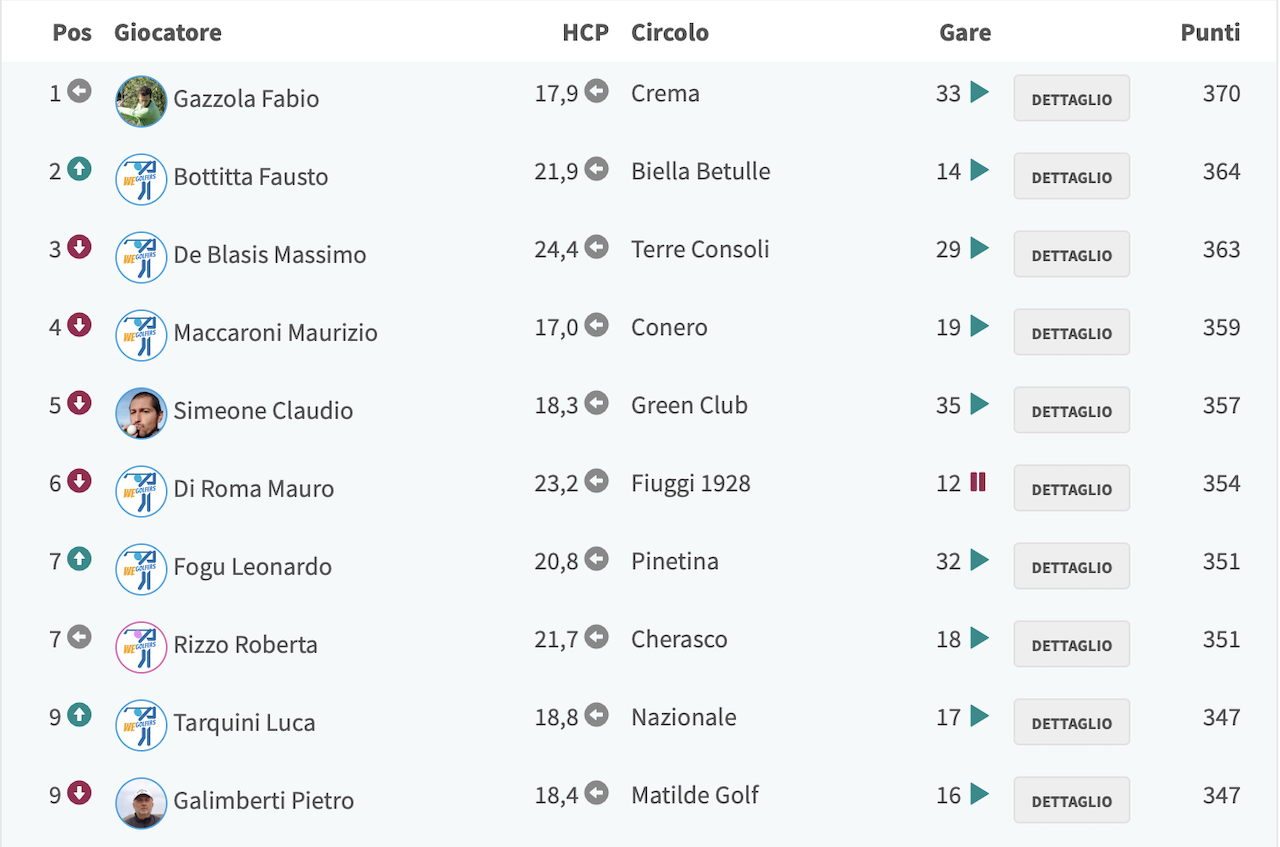Open Dettaglio for Fogu Leonardo
This screenshot has height=847, width=1280.
coord(1071,566)
